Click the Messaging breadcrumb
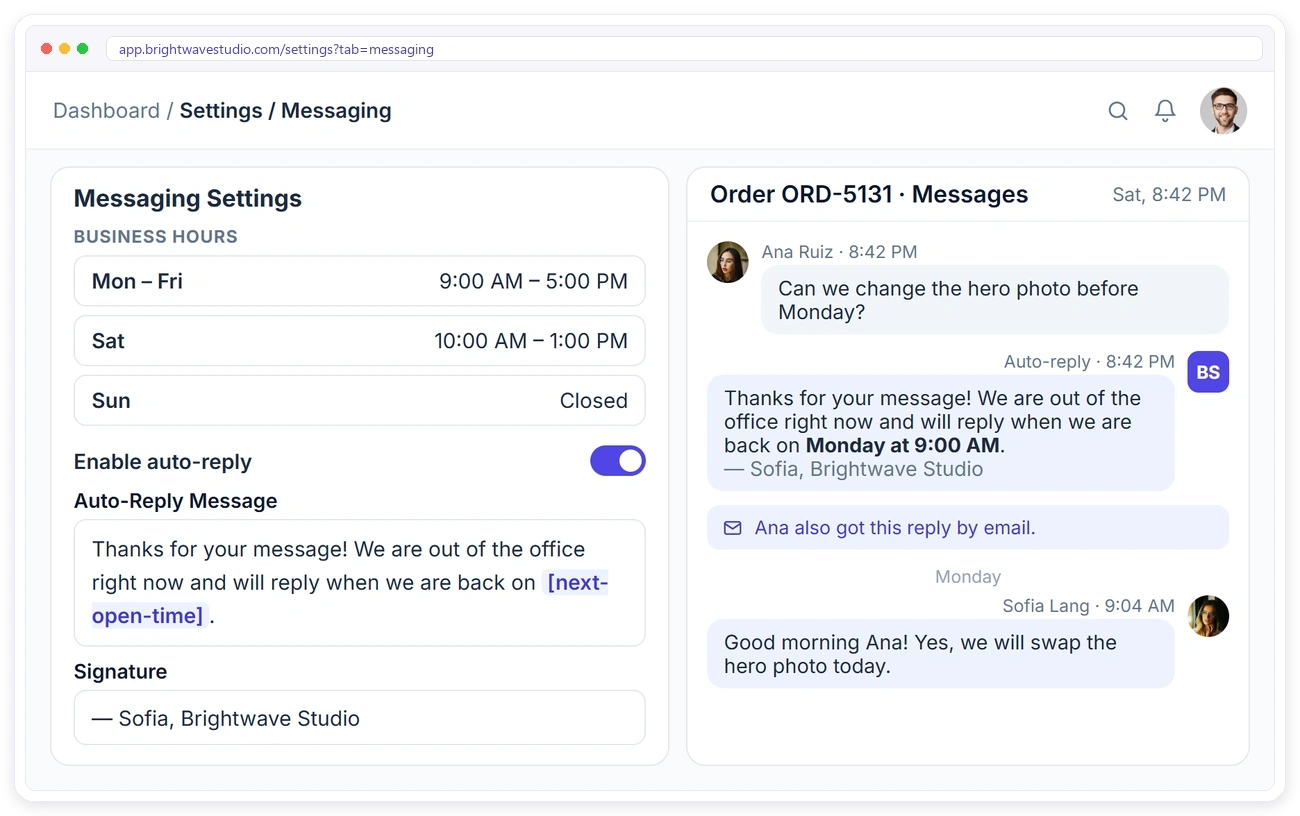1300x816 pixels. point(336,111)
